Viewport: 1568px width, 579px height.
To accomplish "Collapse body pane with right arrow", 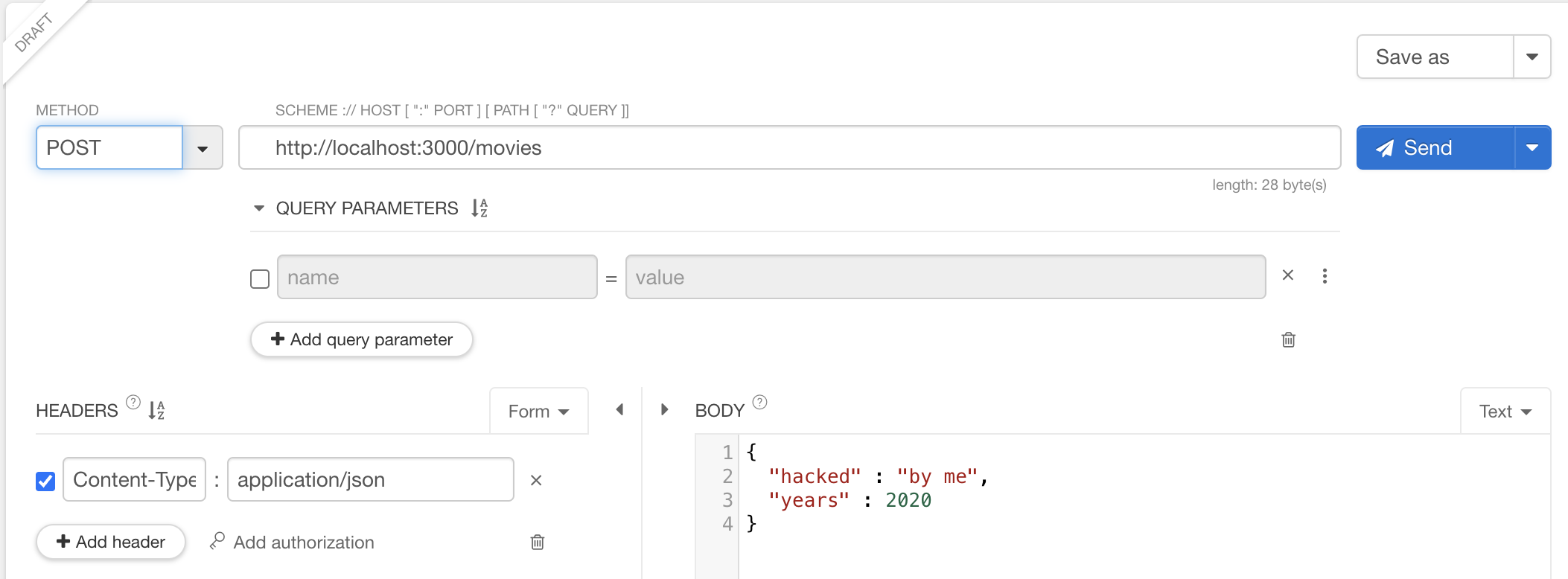I will pyautogui.click(x=665, y=409).
